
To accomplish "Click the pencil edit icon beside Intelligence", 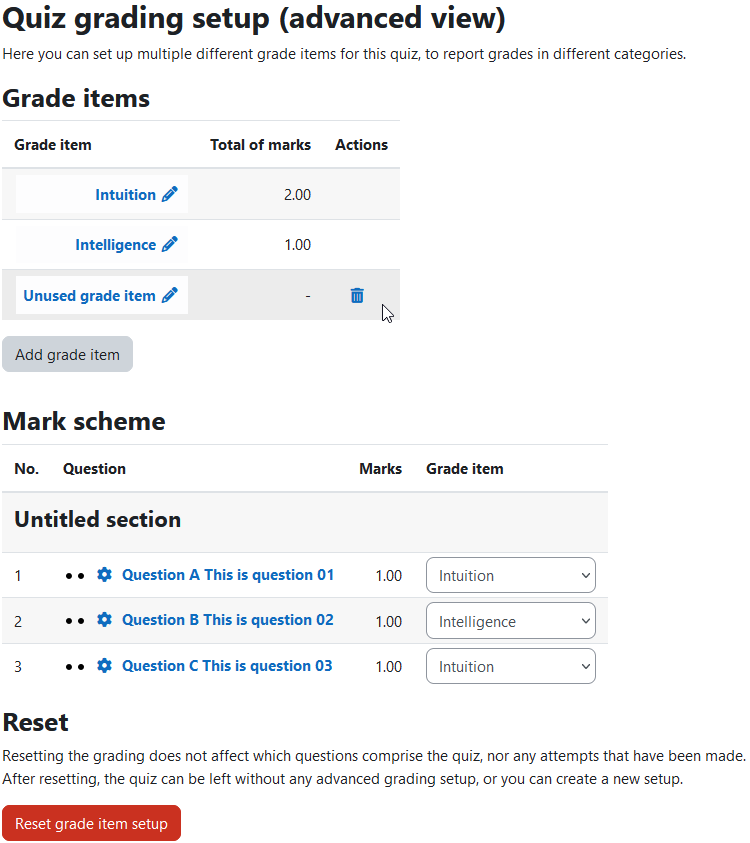I will point(170,244).
